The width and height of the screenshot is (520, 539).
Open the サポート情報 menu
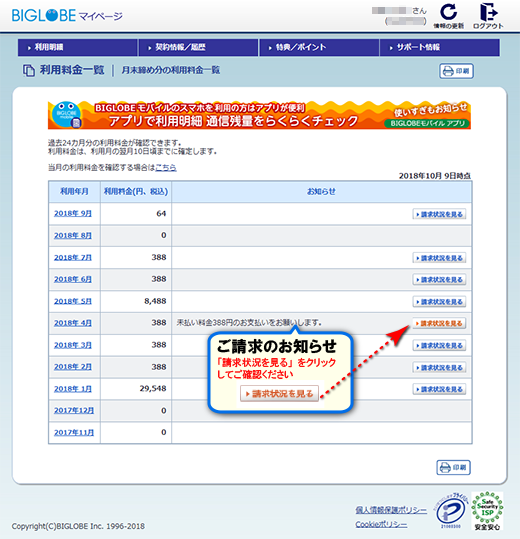(x=440, y=47)
